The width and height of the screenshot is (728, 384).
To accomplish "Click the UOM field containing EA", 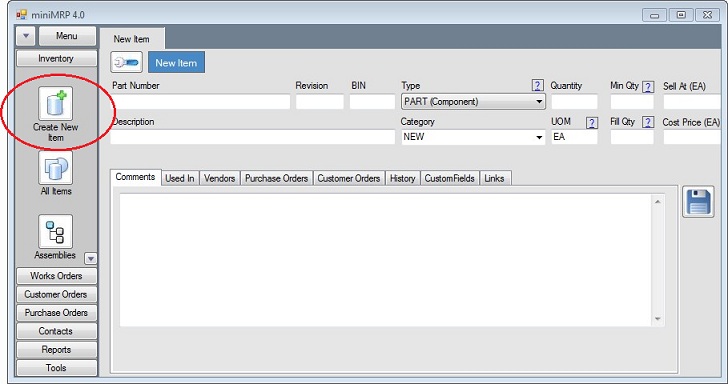I will (574, 137).
